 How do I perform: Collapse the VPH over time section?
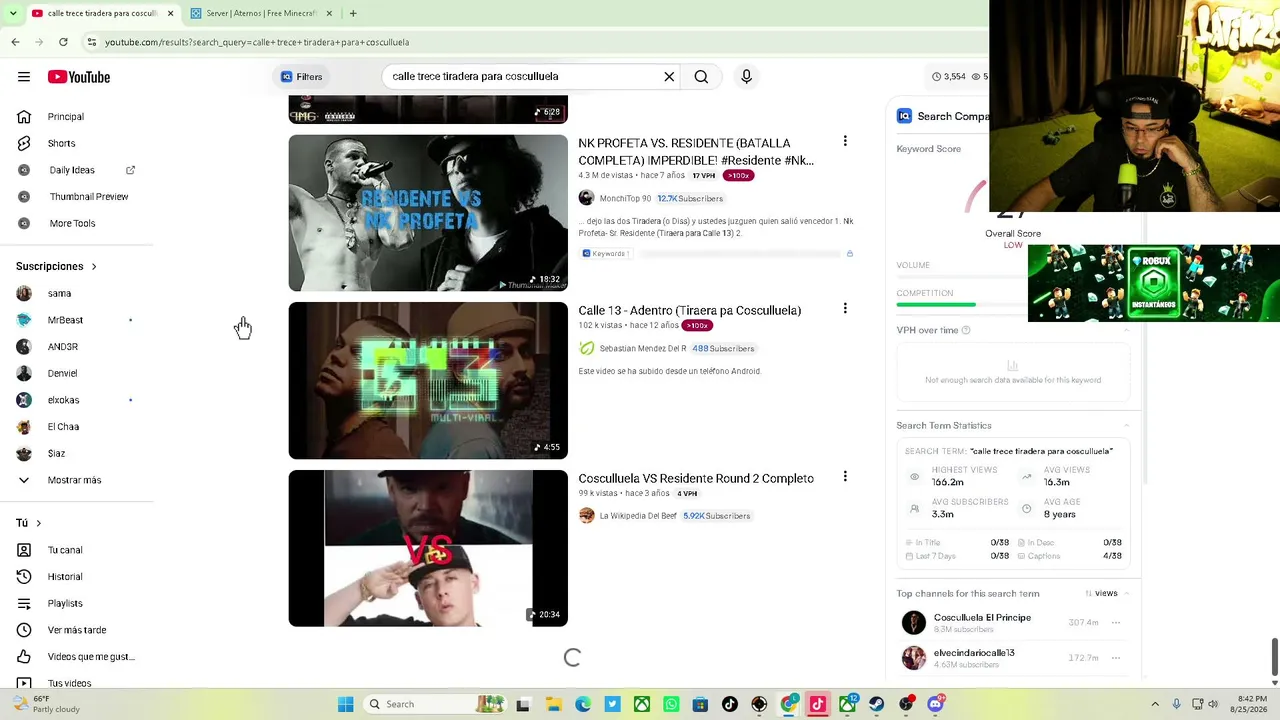(1127, 330)
